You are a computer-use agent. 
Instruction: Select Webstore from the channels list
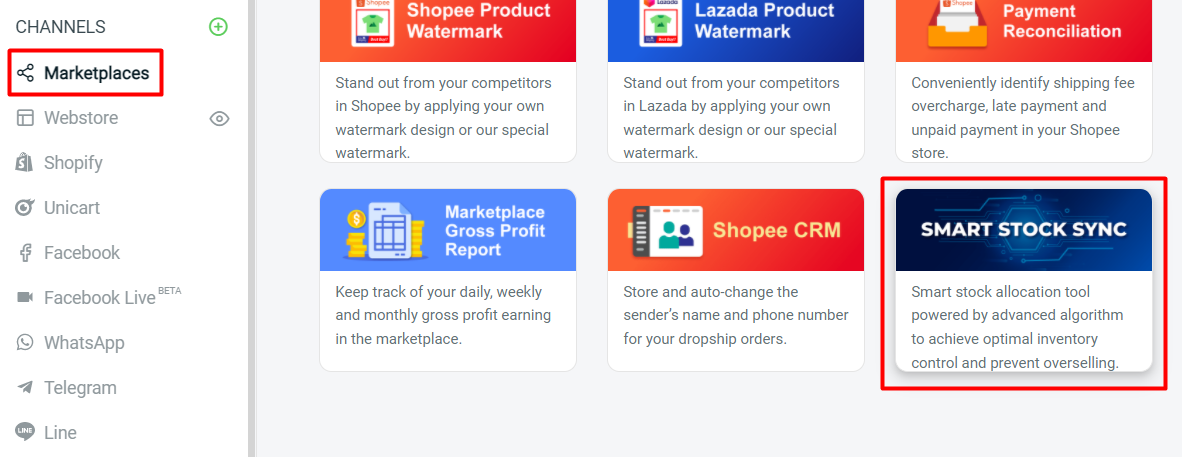pyautogui.click(x=81, y=118)
